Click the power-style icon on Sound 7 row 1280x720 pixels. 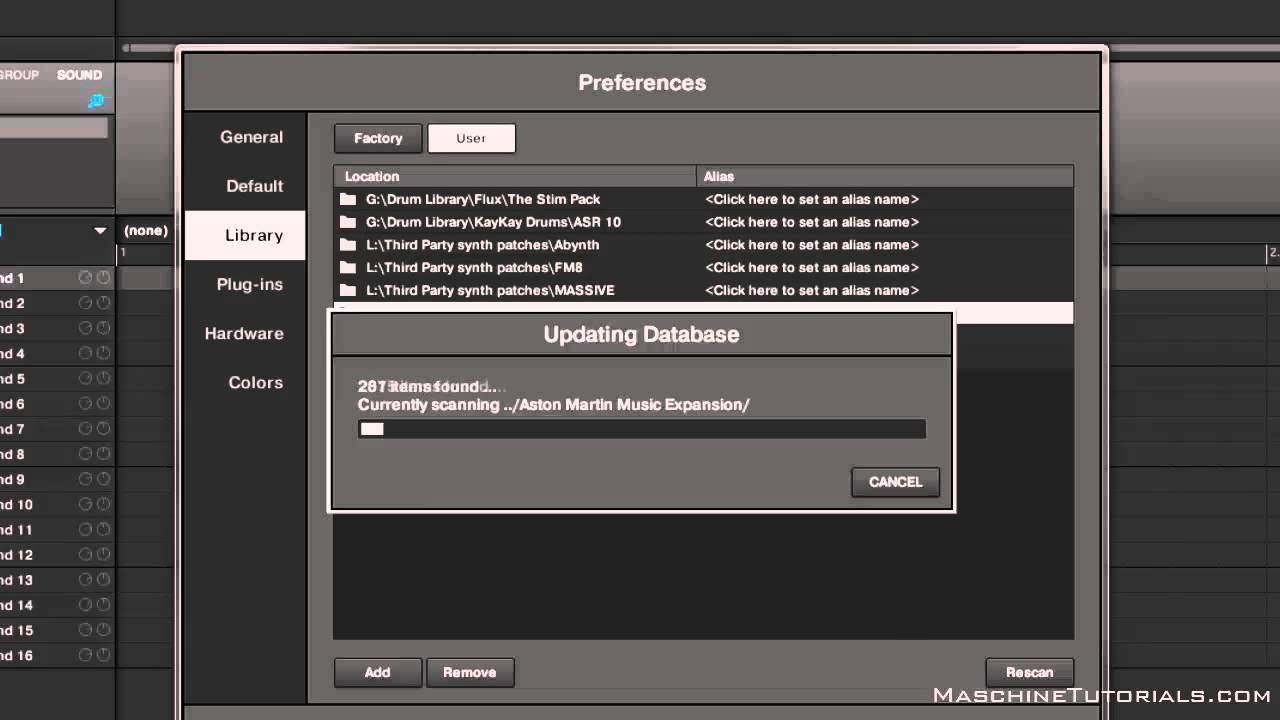pos(103,429)
